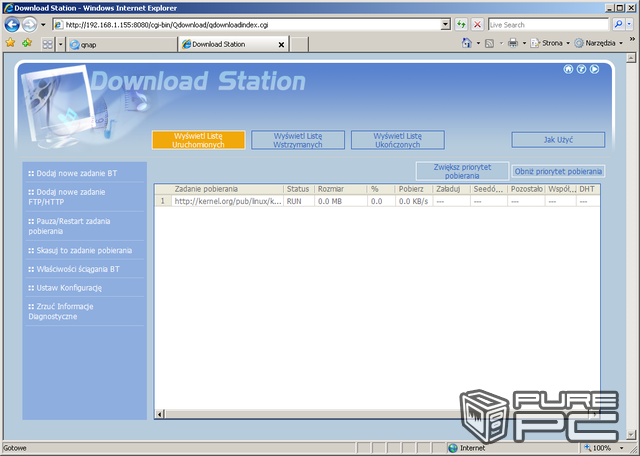The image size is (640, 456).
Task: Click Skasuj to zadanie pobierania link
Action: (x=80, y=250)
